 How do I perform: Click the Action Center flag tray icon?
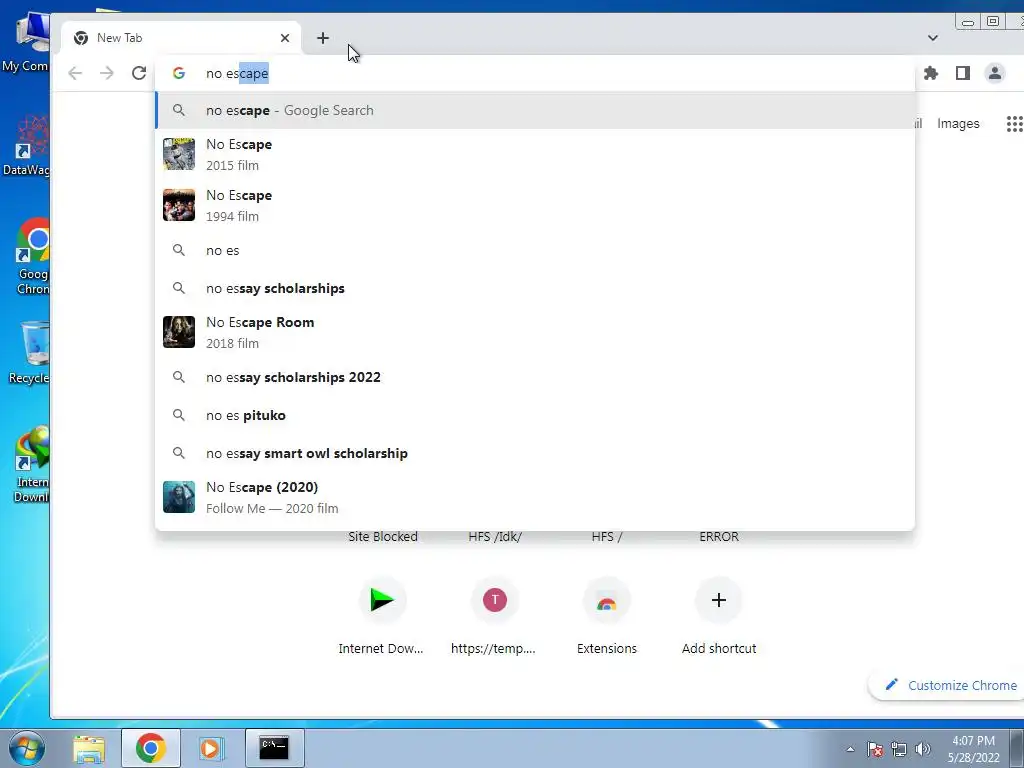click(875, 749)
